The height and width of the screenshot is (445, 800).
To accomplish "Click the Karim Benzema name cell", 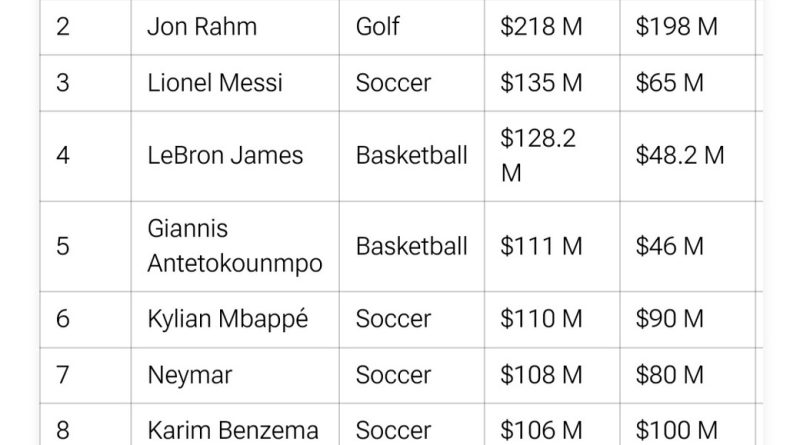I will click(233, 431).
